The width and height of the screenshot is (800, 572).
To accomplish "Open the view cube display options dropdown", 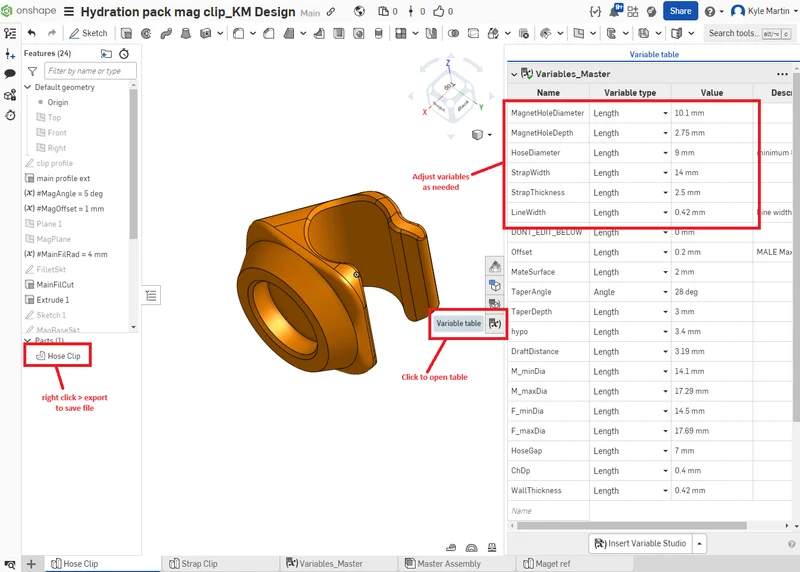I will click(x=489, y=135).
